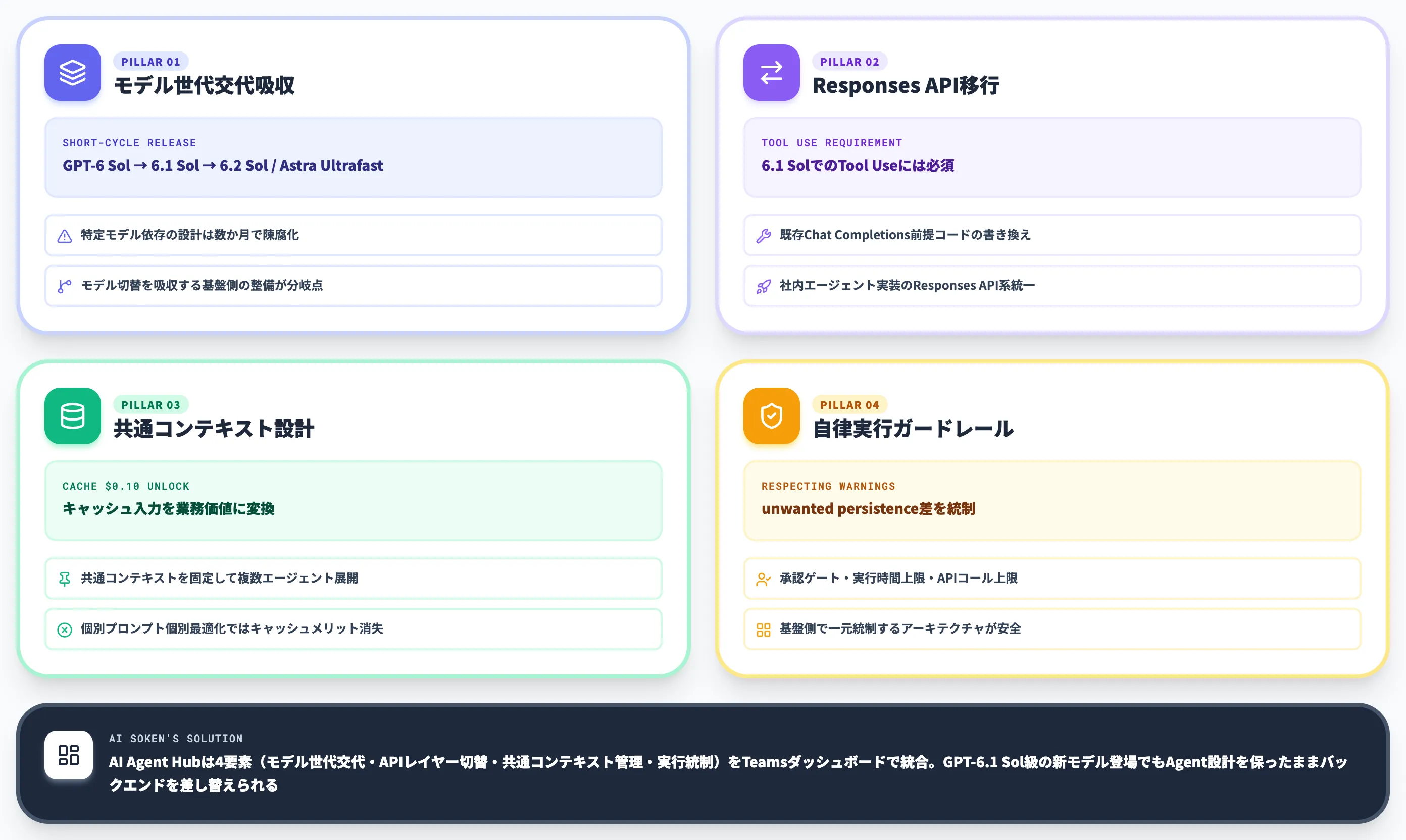The width and height of the screenshot is (1406, 840).
Task: Click the PILLAR 04 badge
Action: (849, 405)
